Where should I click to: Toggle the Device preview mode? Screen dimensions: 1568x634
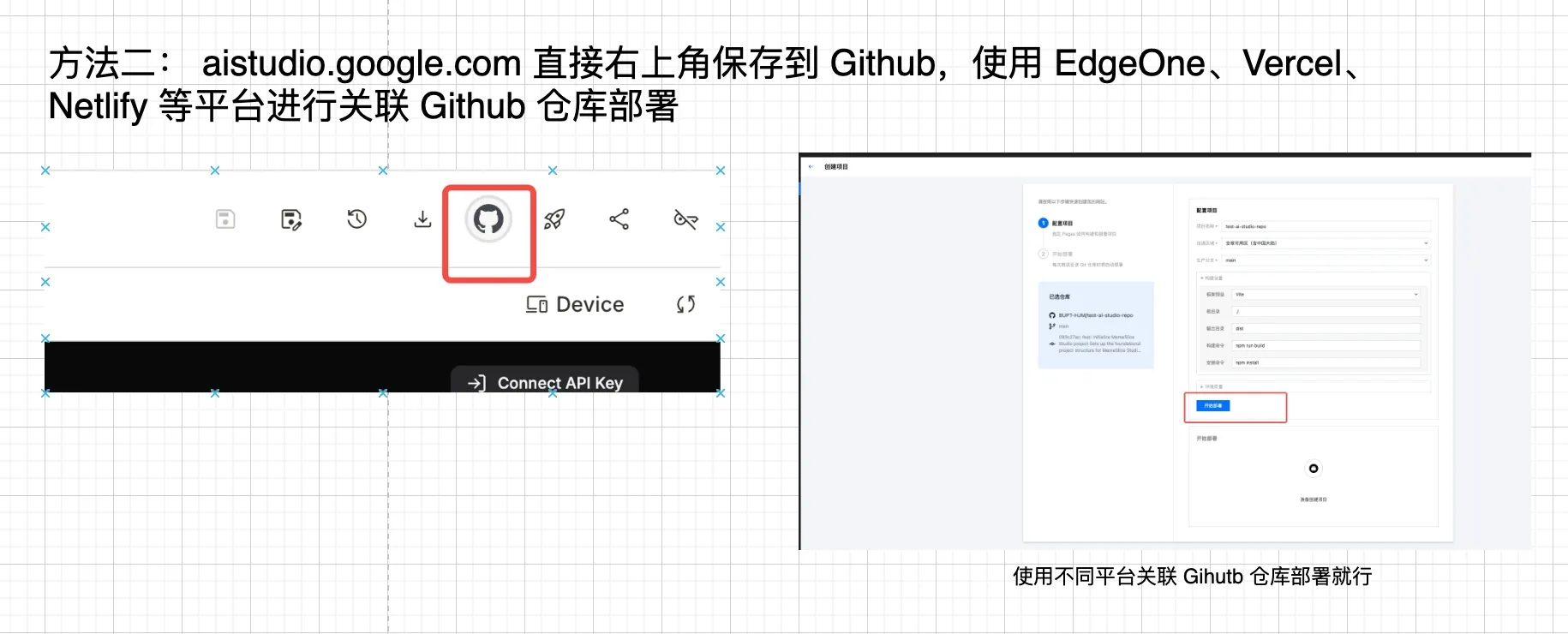[x=575, y=304]
